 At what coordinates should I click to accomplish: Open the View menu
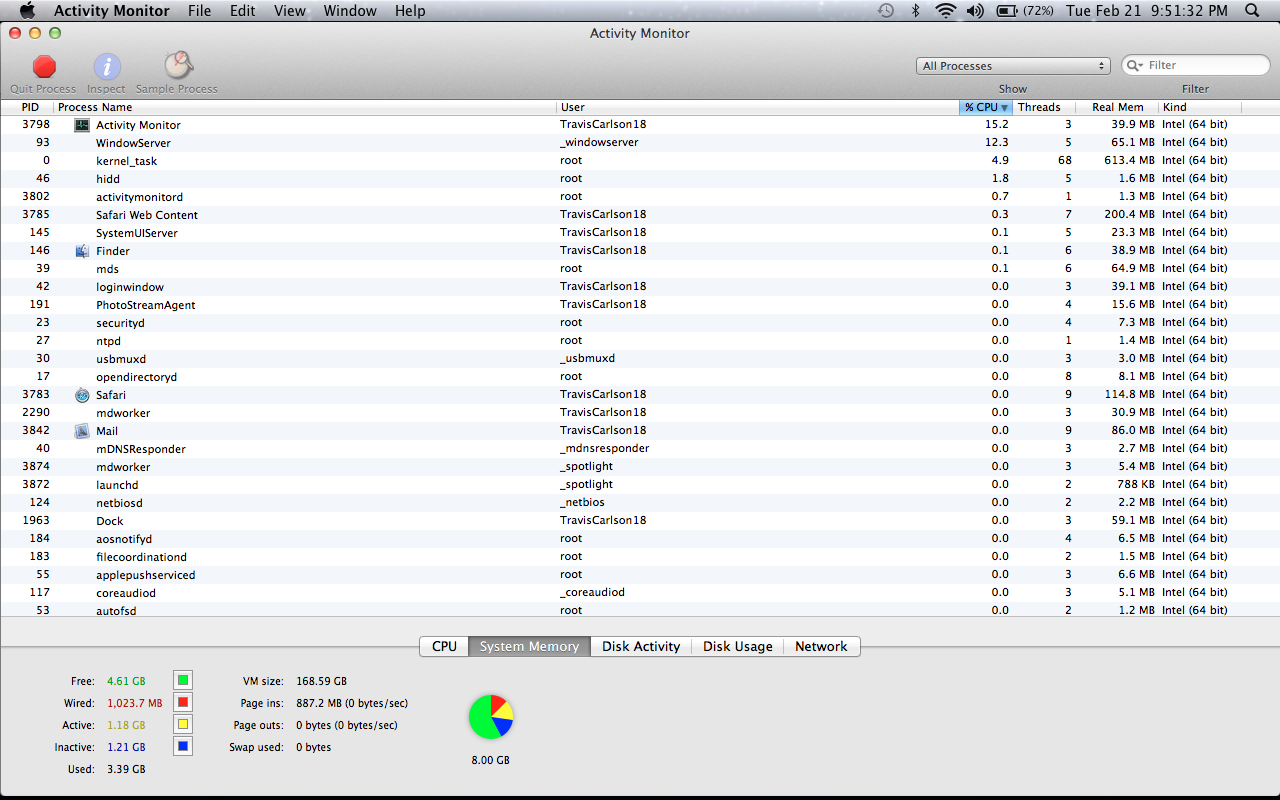tap(290, 11)
